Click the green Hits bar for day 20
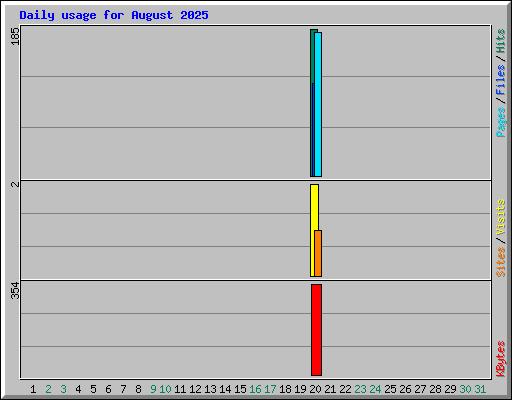Image resolution: width=512 pixels, height=400 pixels. (x=312, y=56)
